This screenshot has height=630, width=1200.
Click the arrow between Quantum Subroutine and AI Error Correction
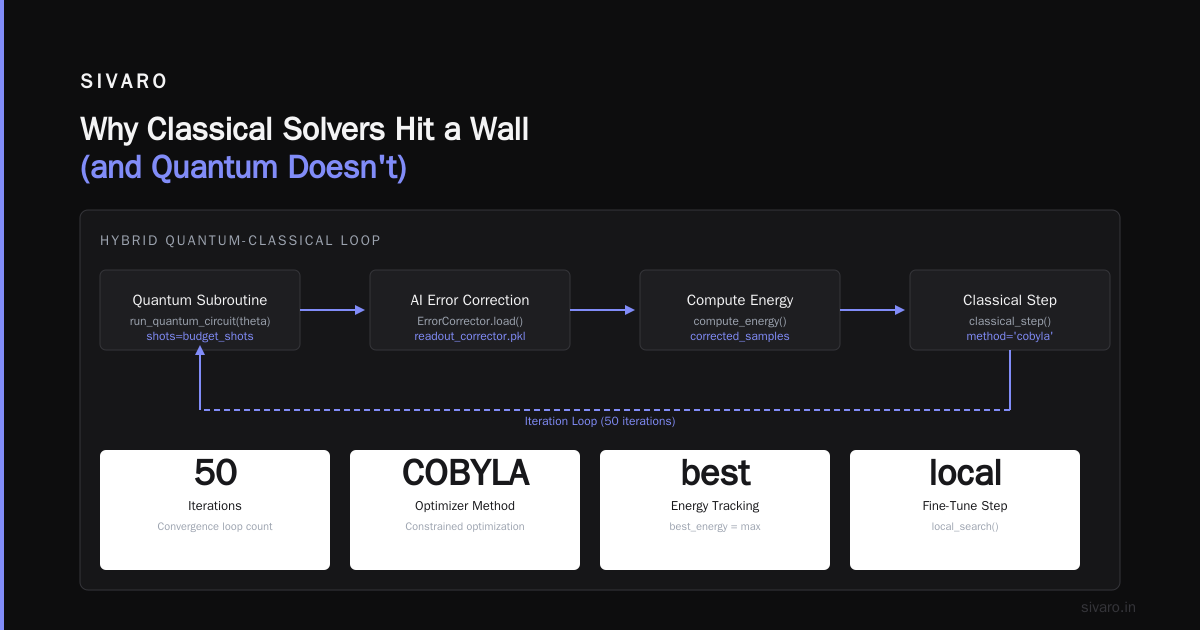pos(334,310)
